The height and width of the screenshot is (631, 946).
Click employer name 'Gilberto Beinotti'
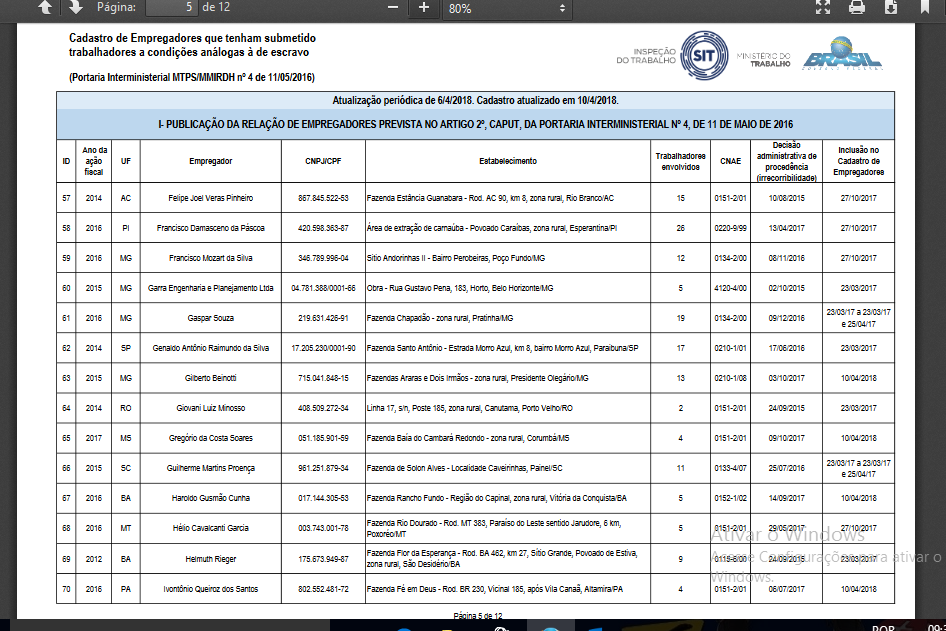211,378
